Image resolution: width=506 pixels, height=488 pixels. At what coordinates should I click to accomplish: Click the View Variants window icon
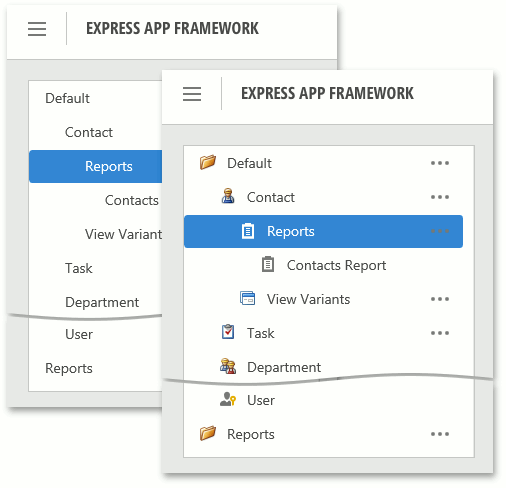(248, 298)
